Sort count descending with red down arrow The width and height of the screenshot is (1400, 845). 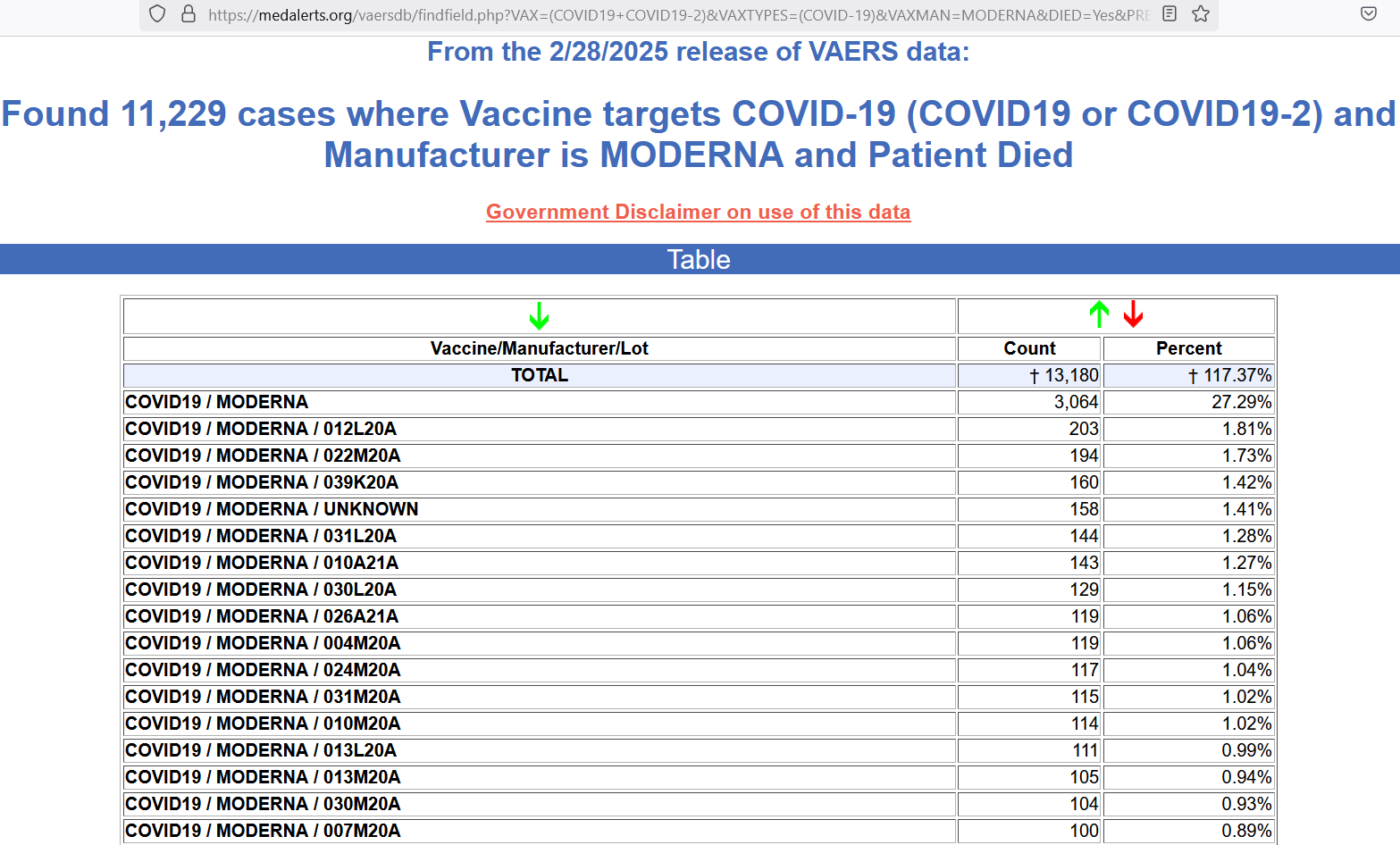tap(1134, 314)
